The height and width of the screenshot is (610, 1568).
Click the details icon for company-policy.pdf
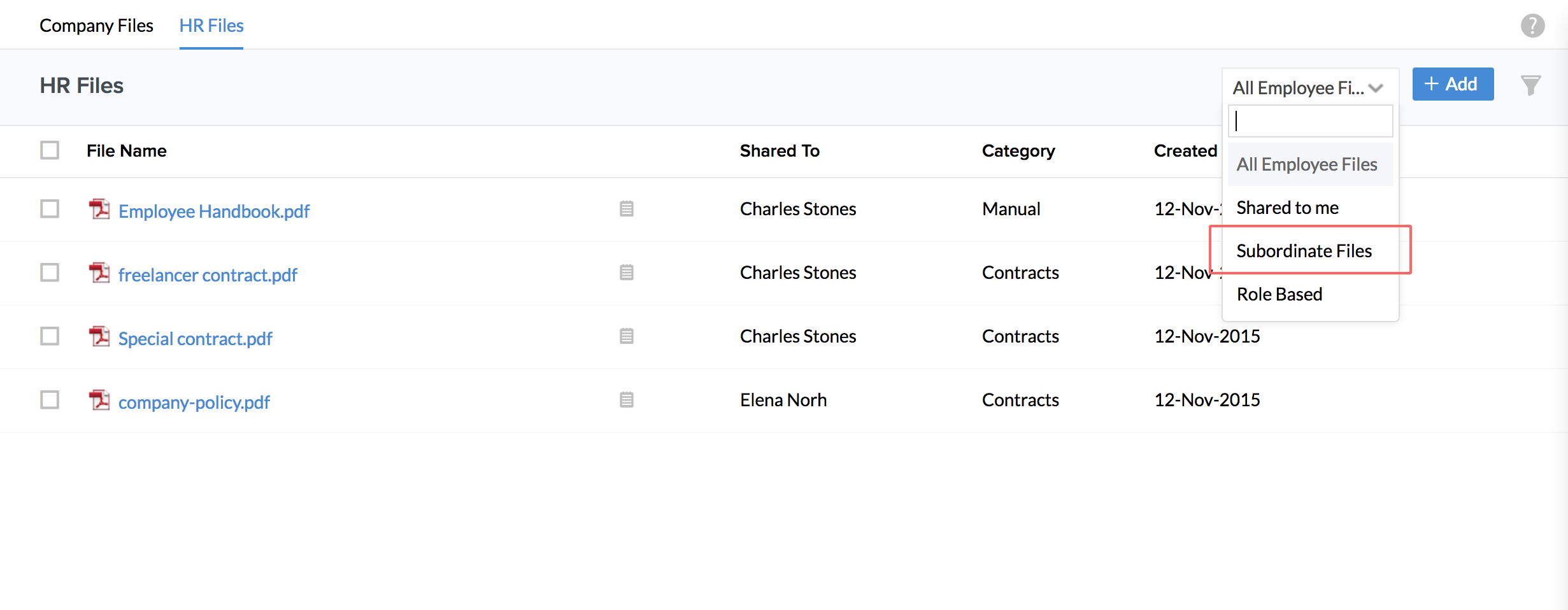tap(626, 400)
